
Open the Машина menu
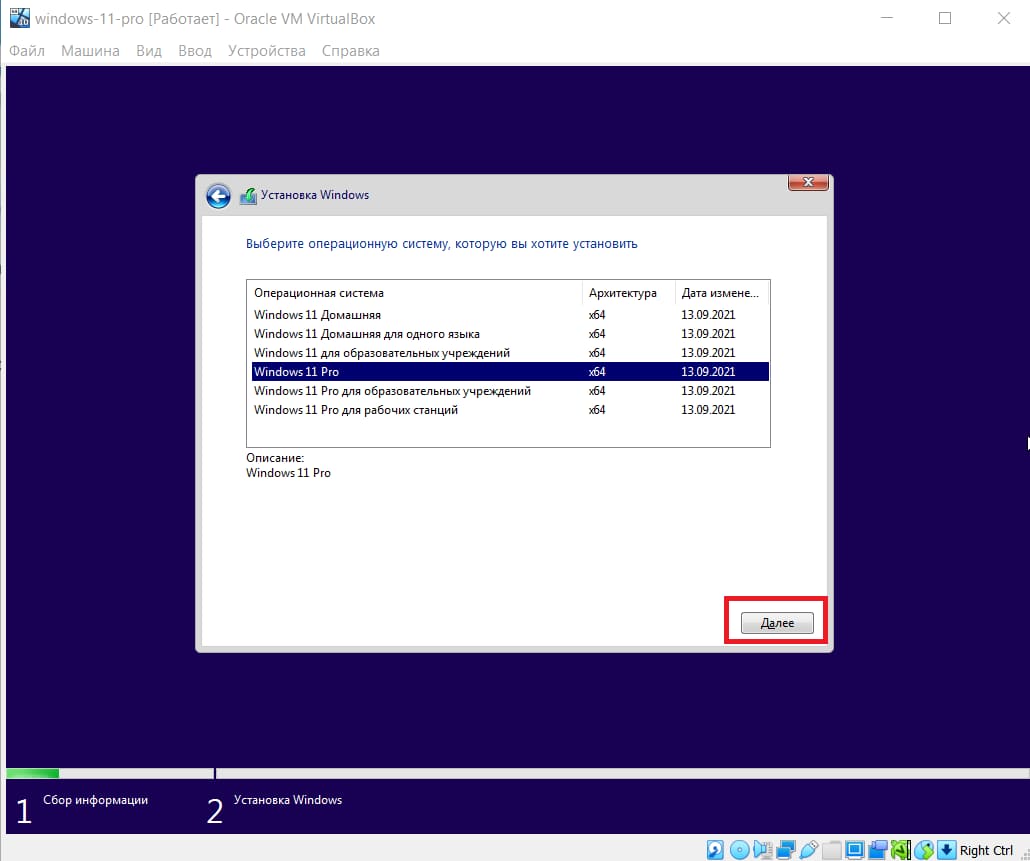coord(90,51)
